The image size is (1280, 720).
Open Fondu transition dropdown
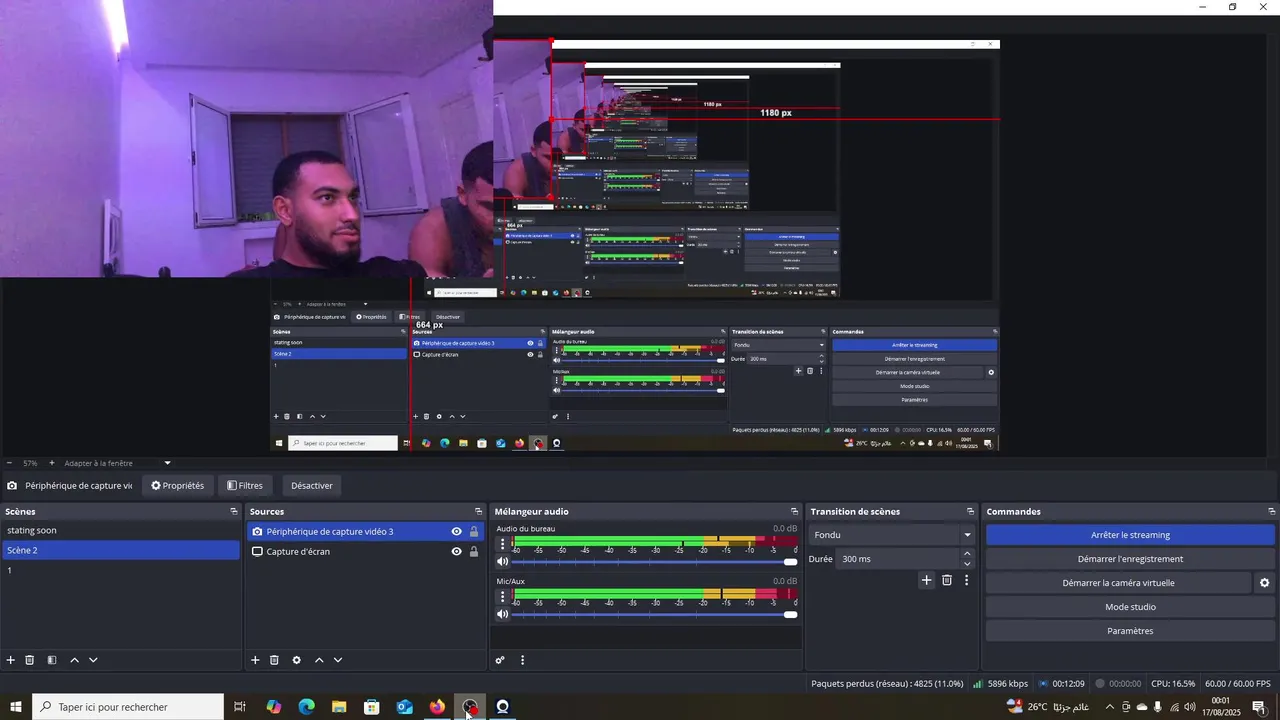pos(893,535)
